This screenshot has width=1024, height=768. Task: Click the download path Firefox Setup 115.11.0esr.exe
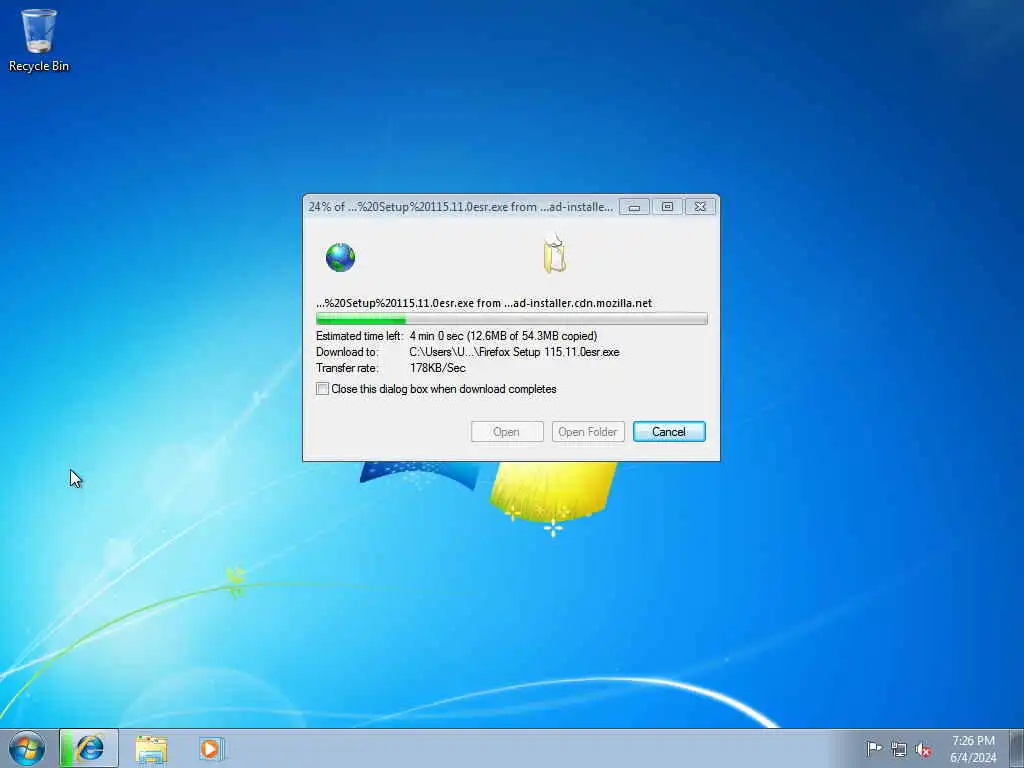point(514,352)
